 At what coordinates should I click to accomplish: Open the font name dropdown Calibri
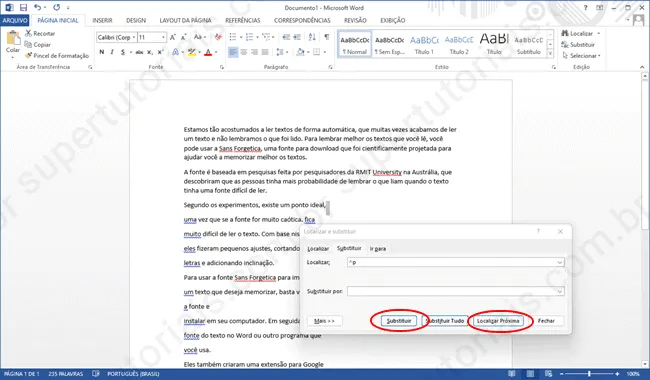tap(133, 37)
